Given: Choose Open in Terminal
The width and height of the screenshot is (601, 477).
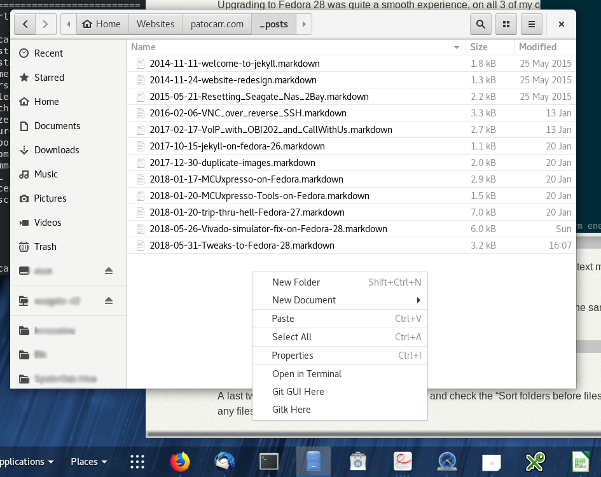Looking at the screenshot, I should click(x=340, y=374).
